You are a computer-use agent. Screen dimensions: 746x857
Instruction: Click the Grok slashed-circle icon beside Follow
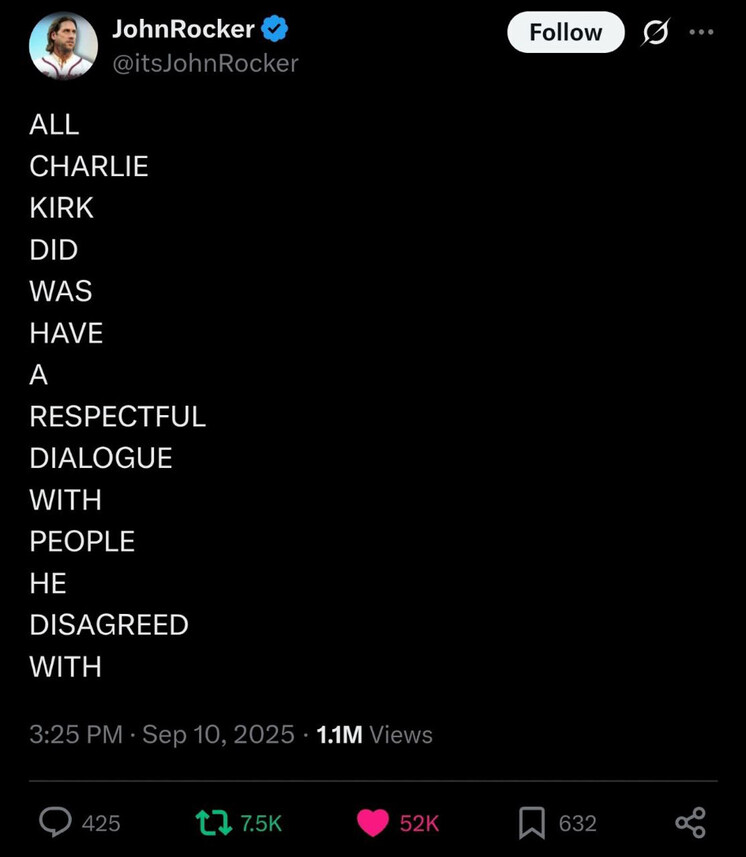click(655, 33)
